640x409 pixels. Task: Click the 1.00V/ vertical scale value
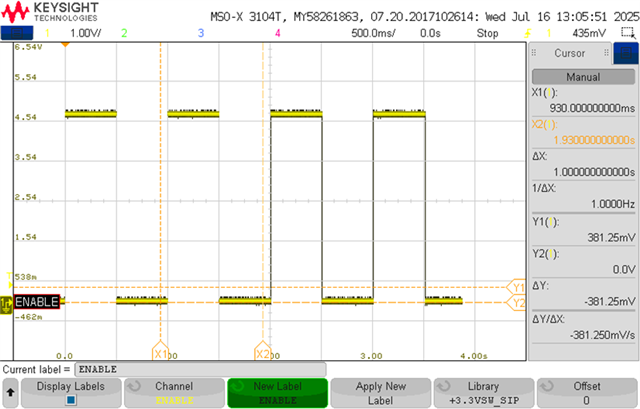86,33
